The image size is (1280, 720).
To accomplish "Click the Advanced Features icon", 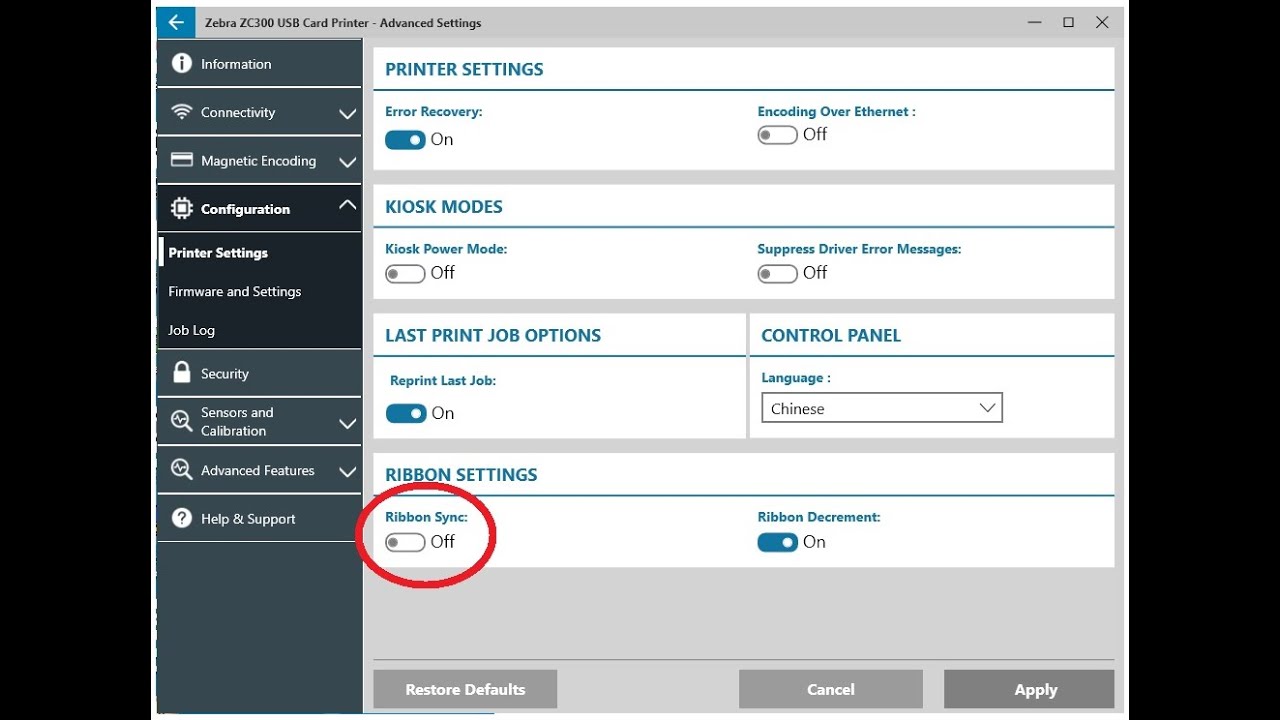I will pyautogui.click(x=181, y=469).
